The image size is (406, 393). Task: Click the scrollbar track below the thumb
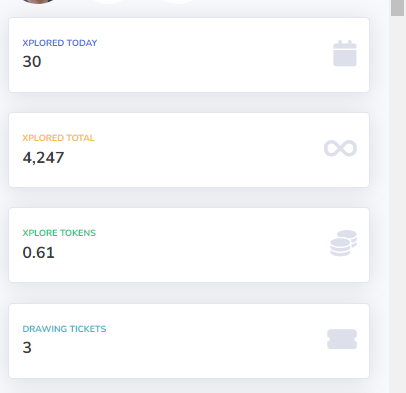coord(397,204)
